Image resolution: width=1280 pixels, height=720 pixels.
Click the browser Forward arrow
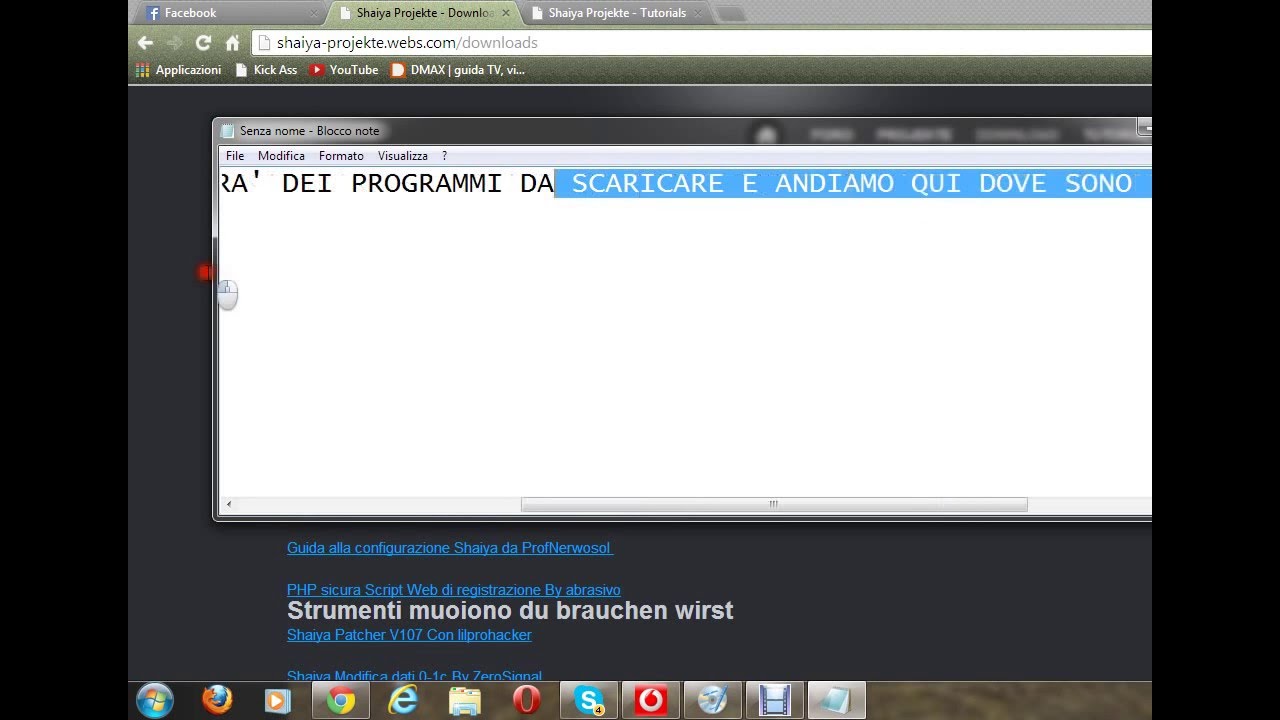click(174, 43)
